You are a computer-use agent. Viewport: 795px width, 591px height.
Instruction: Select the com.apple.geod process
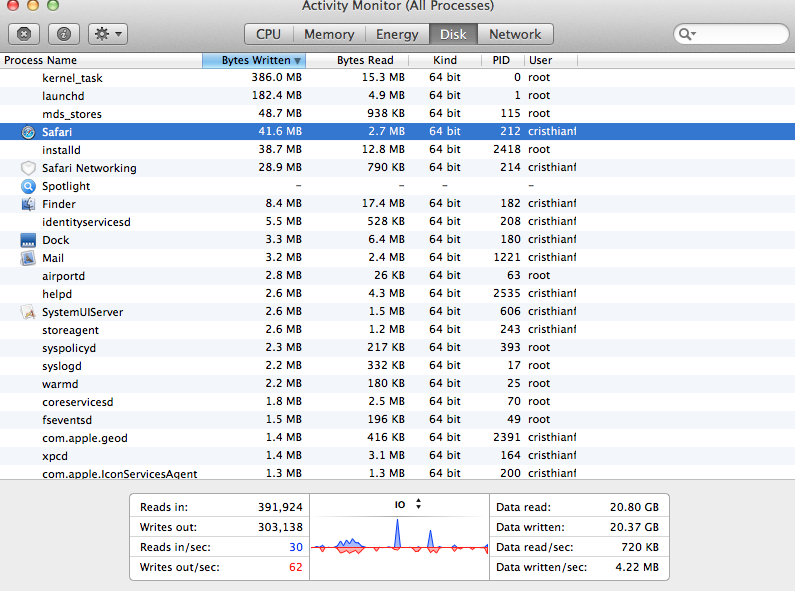[398, 437]
